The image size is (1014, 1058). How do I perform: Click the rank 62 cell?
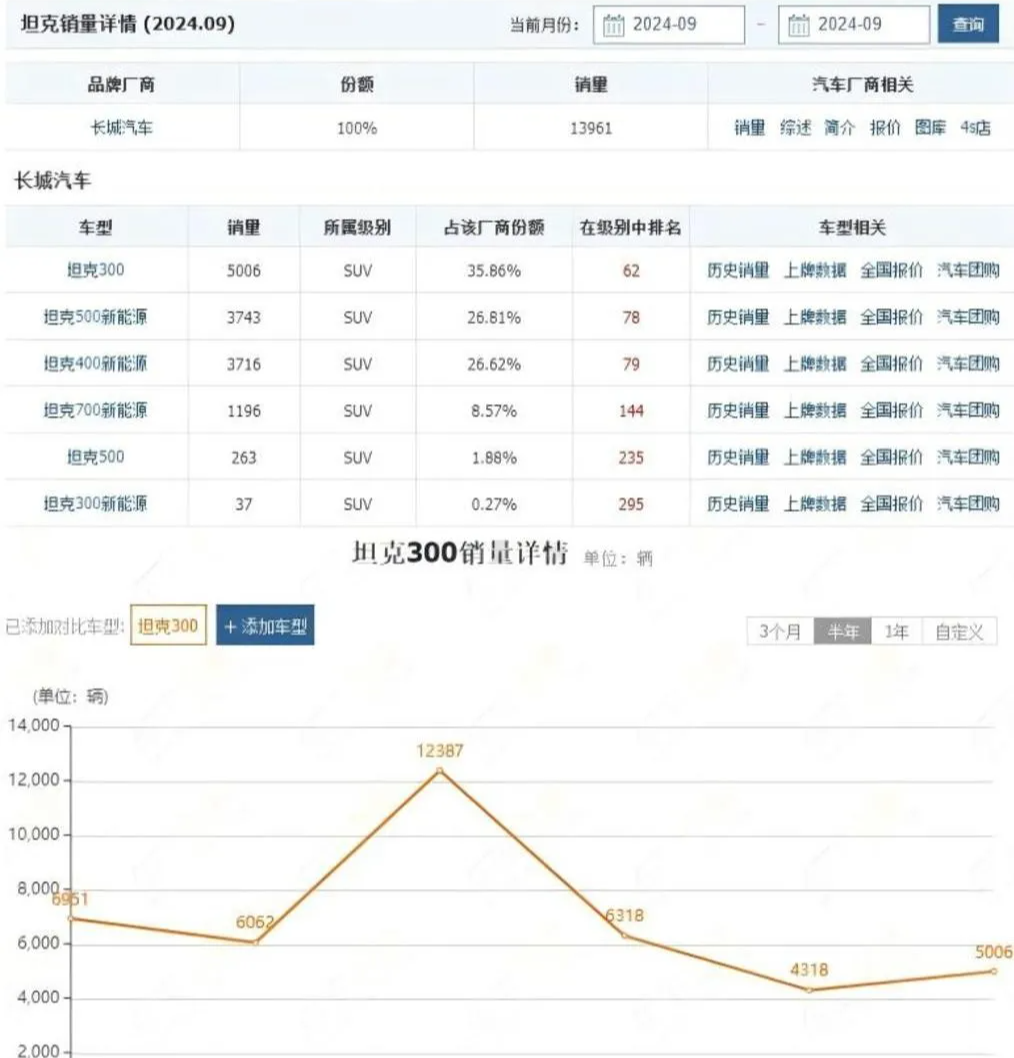pyautogui.click(x=631, y=271)
